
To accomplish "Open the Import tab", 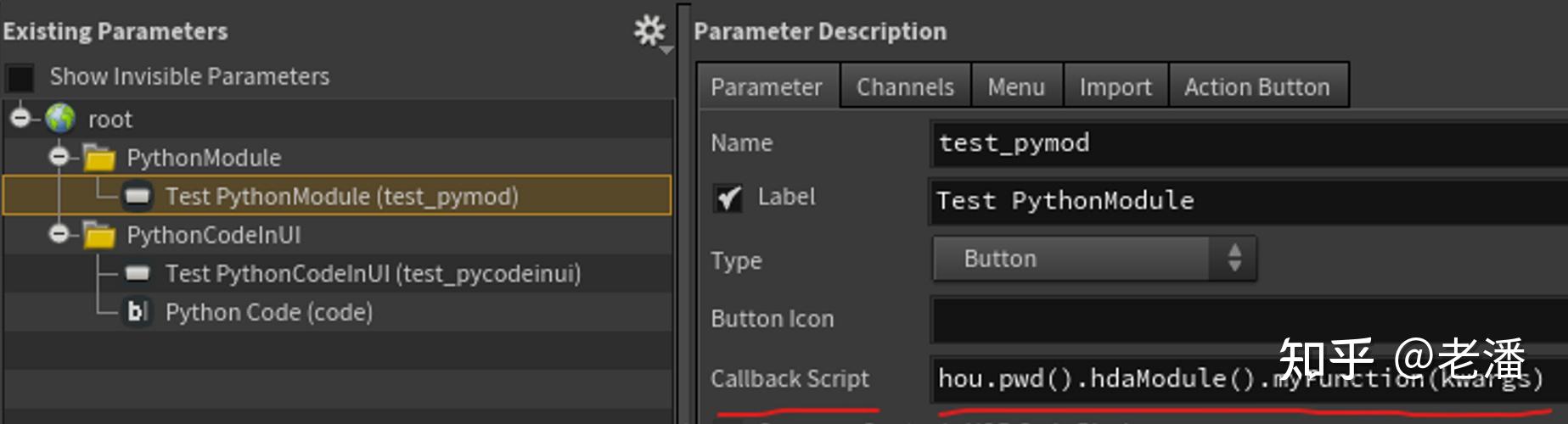I will point(1116,86).
